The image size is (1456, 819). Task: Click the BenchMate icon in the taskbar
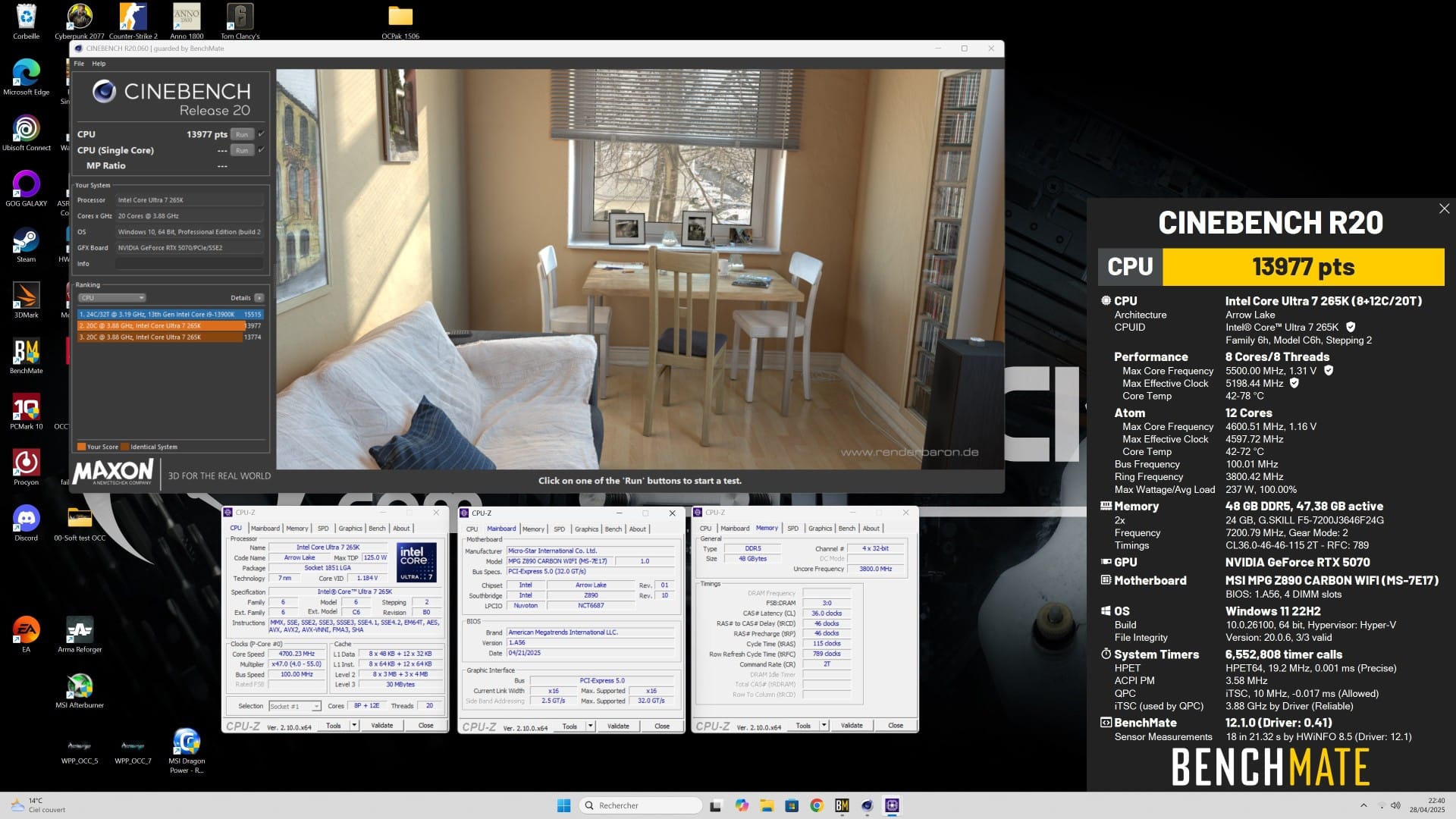point(842,805)
